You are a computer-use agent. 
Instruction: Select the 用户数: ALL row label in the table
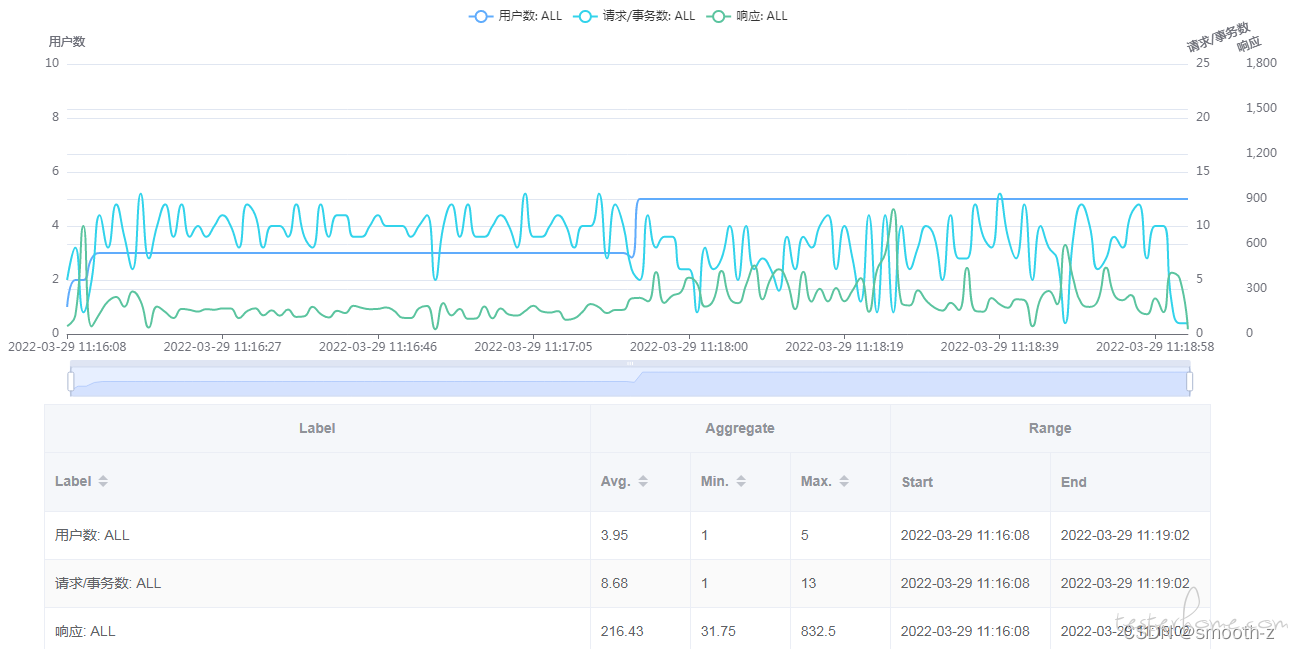coord(92,535)
